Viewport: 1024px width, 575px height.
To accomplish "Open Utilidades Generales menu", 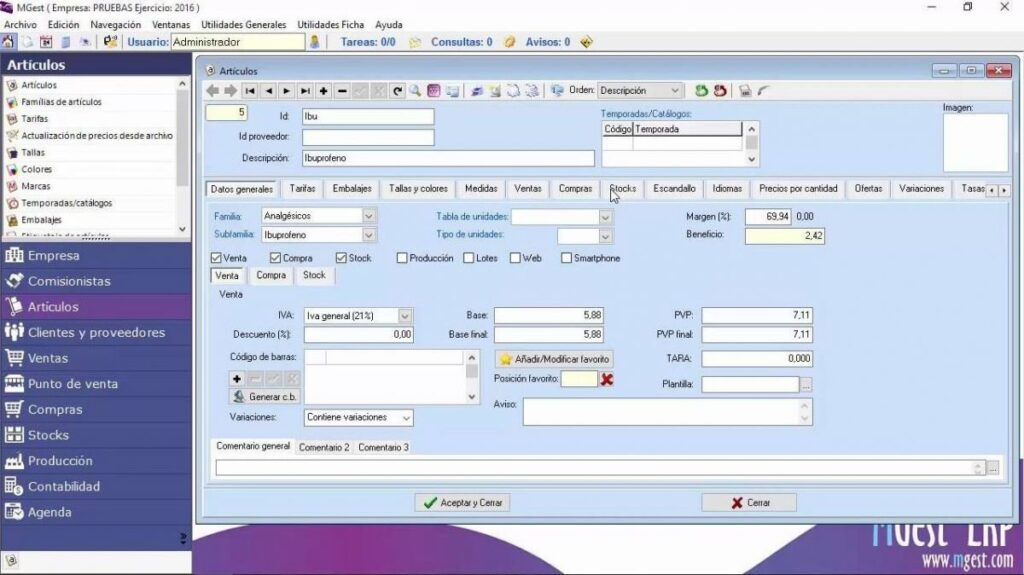I will (x=244, y=25).
